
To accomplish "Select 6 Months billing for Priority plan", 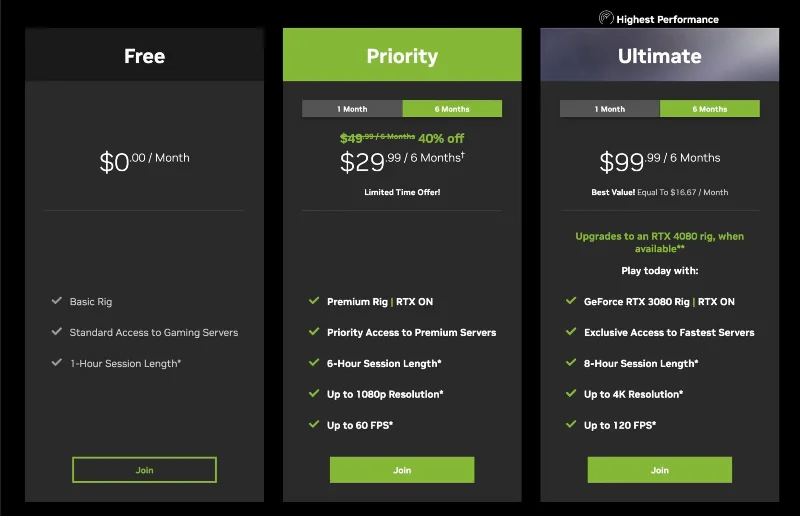I will (x=452, y=109).
